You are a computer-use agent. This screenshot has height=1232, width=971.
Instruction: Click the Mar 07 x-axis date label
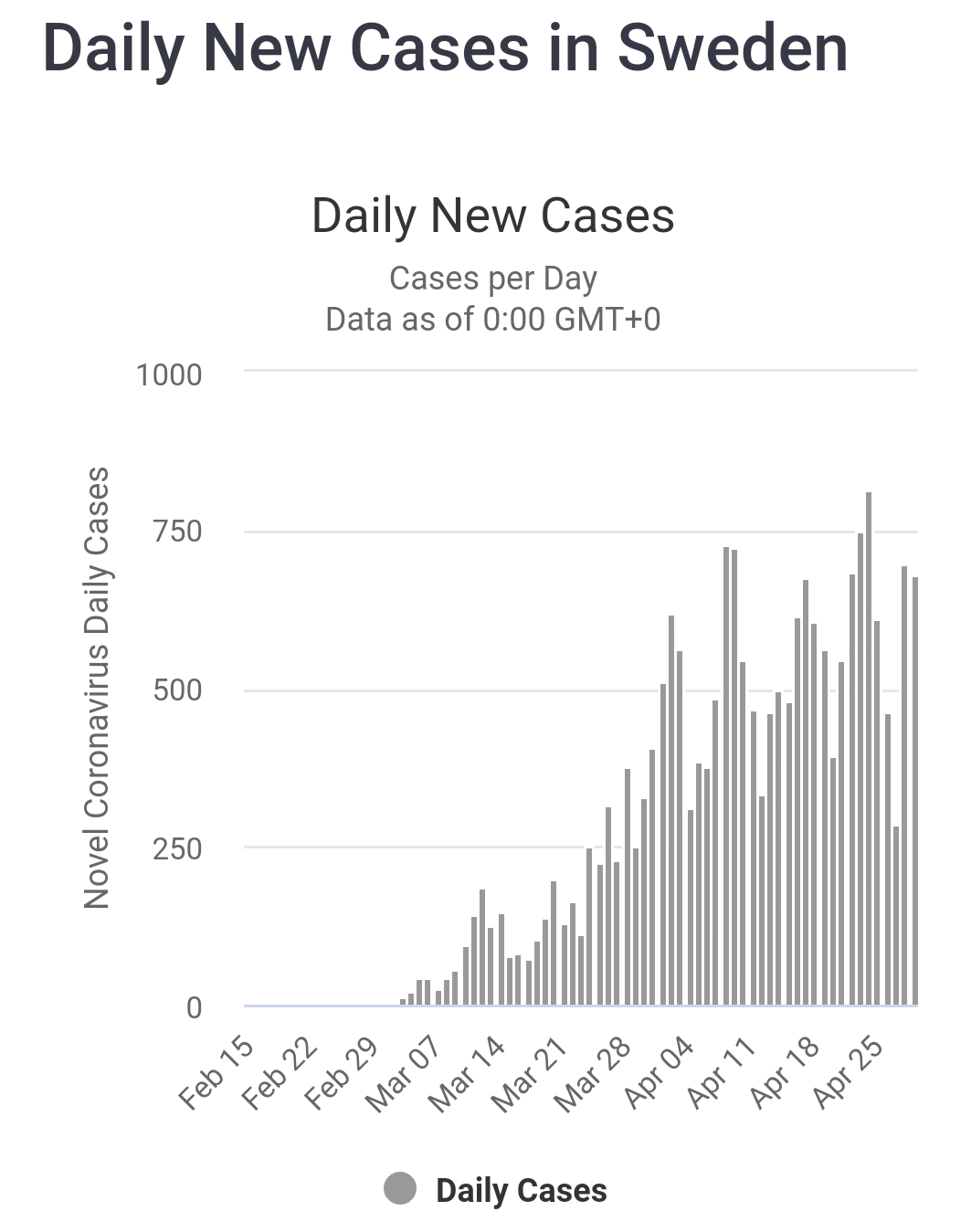[404, 1073]
